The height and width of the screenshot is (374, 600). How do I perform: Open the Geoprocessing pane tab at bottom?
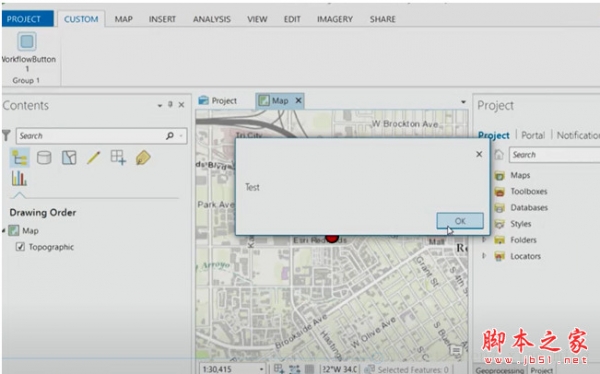click(499, 370)
